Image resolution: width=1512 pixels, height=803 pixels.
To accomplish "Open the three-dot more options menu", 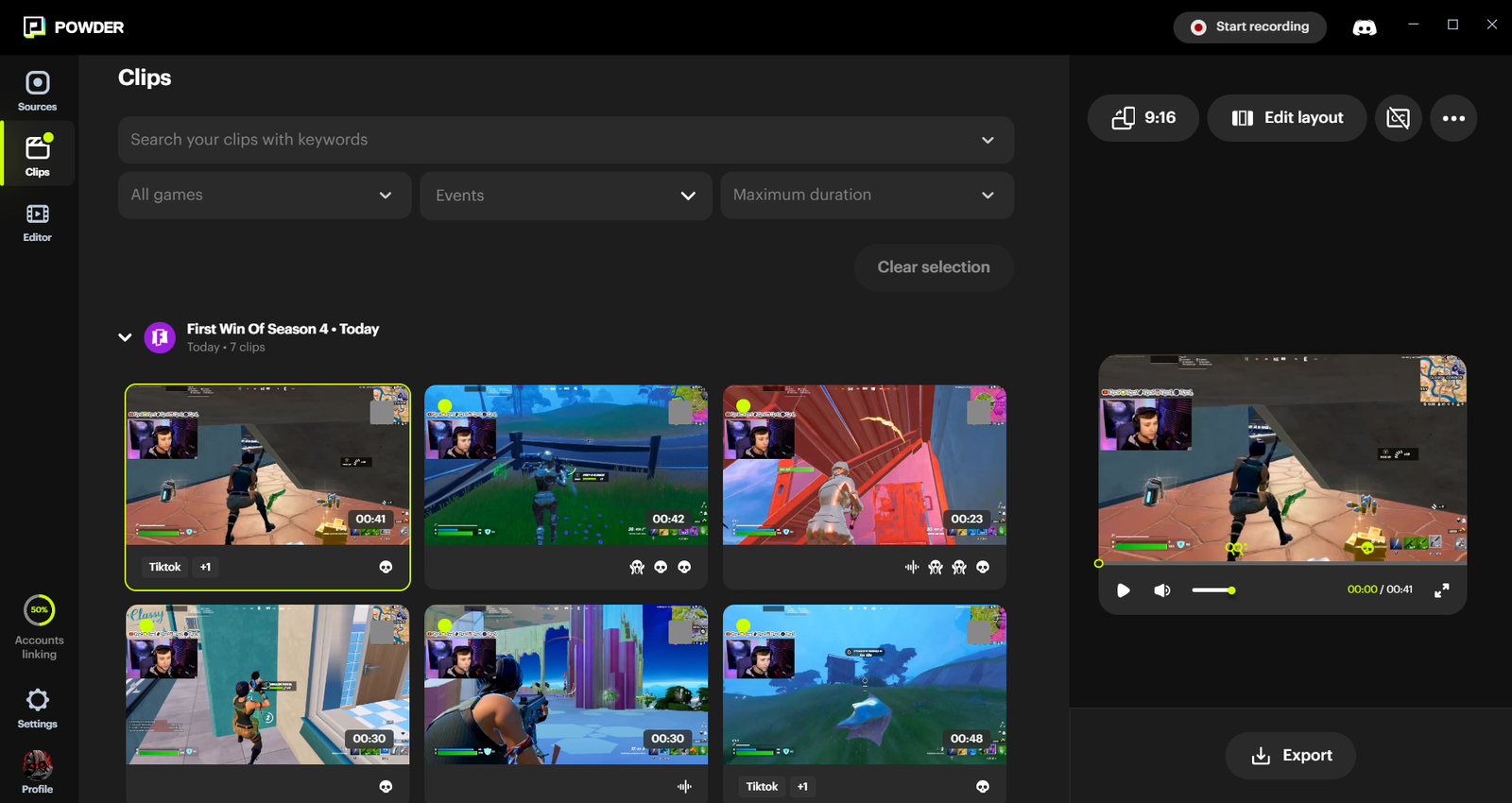I will [1453, 118].
